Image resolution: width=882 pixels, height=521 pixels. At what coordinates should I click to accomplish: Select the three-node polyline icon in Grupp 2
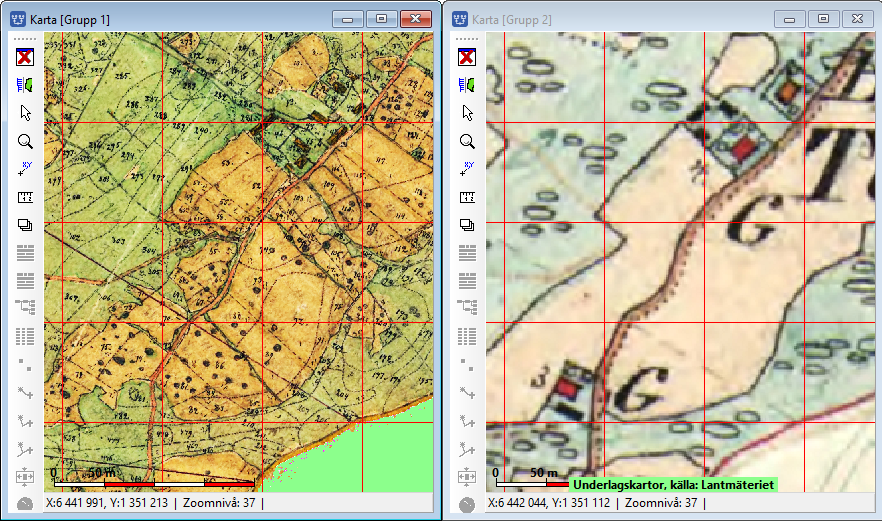467,421
